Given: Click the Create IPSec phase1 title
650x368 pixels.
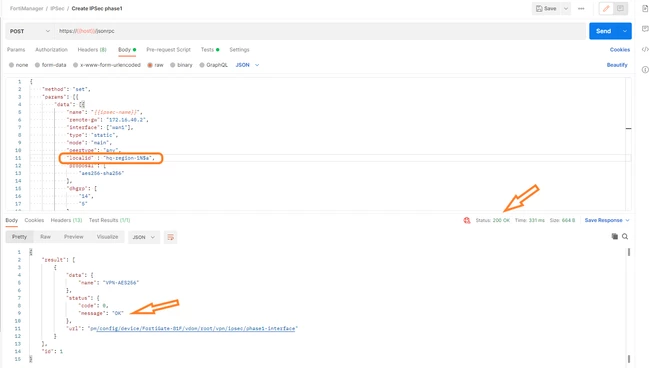Looking at the screenshot, I should pyautogui.click(x=97, y=9).
